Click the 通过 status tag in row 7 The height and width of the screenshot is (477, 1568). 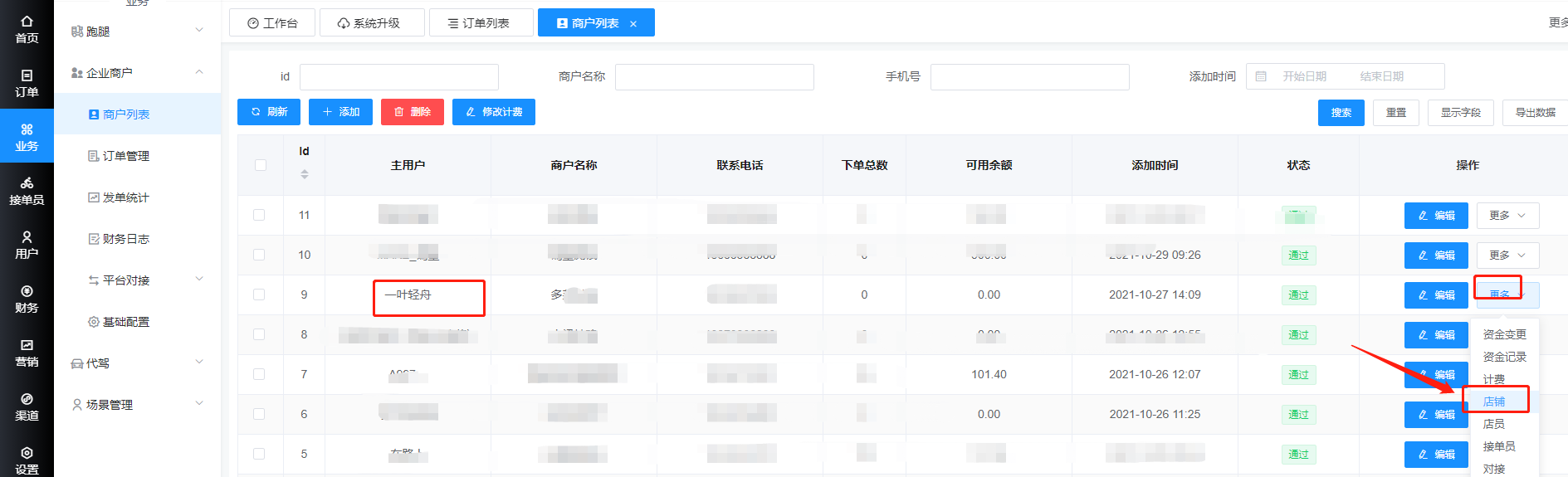point(1298,375)
